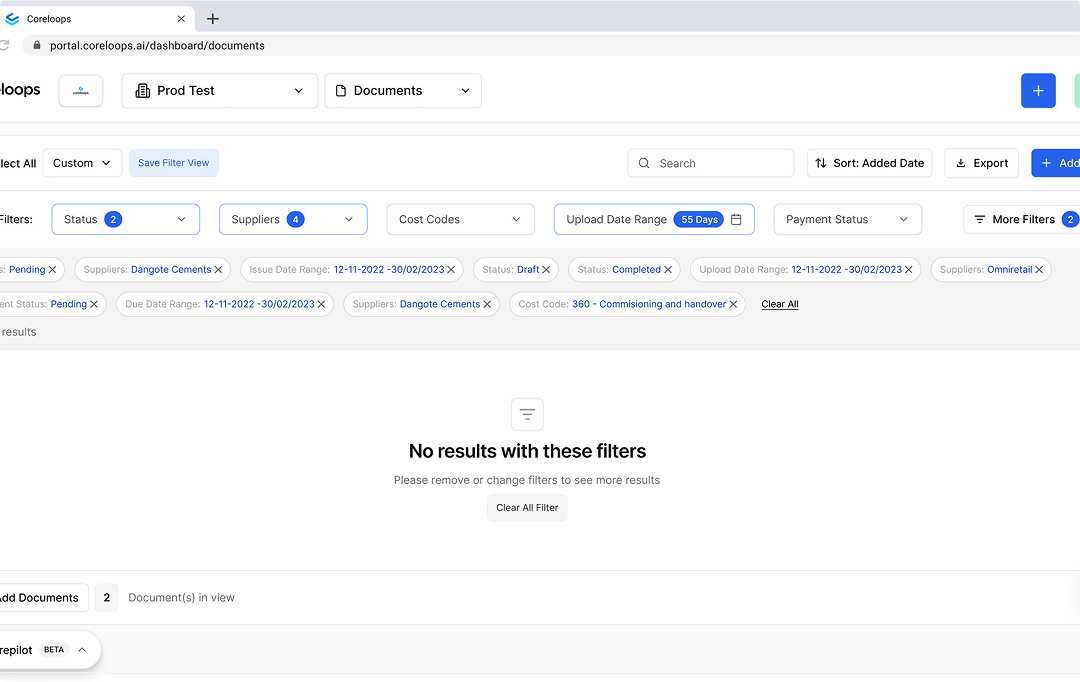Open a new browser tab

point(213,19)
